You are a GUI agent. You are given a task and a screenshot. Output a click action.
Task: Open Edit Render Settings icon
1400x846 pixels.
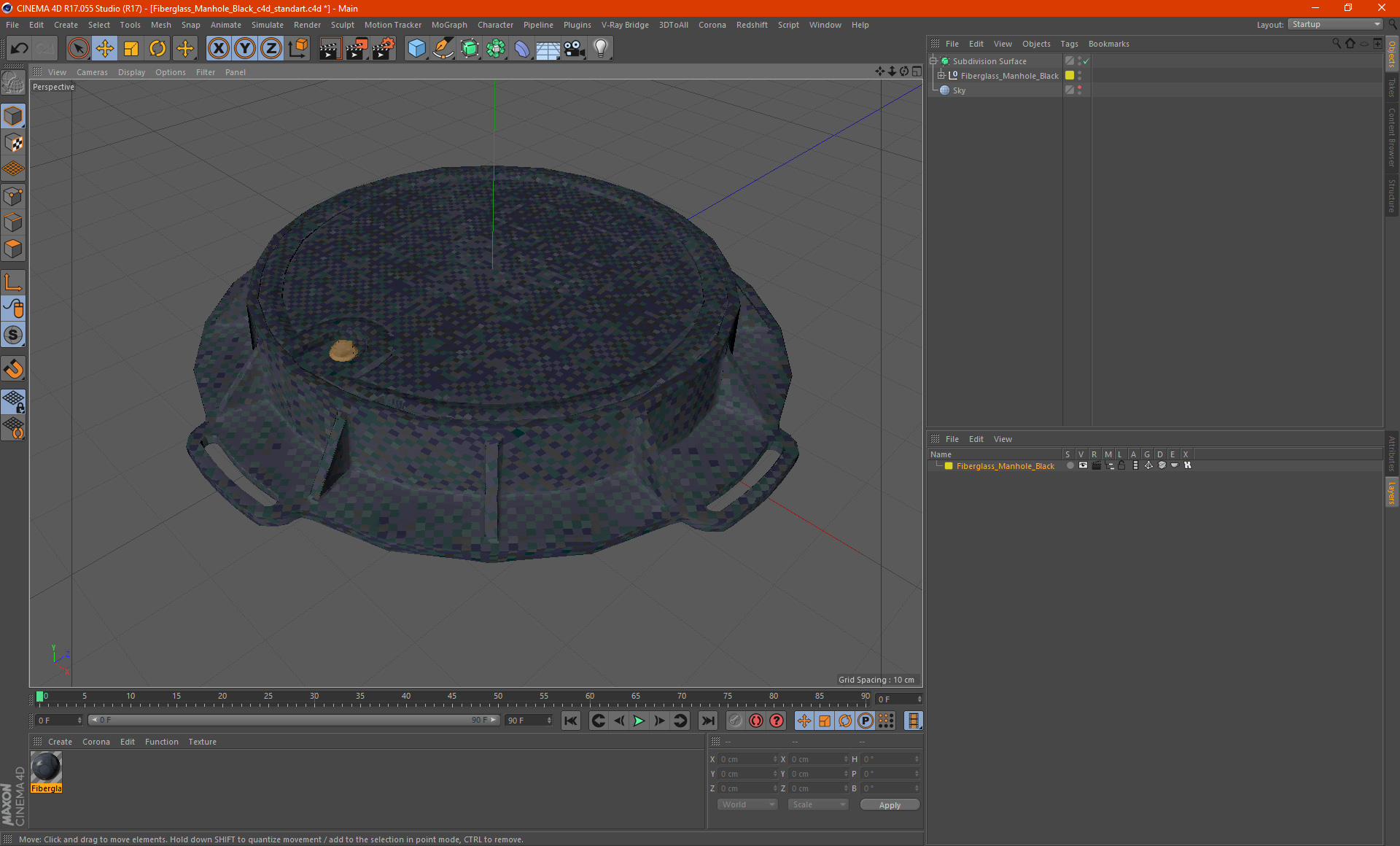pyautogui.click(x=383, y=48)
